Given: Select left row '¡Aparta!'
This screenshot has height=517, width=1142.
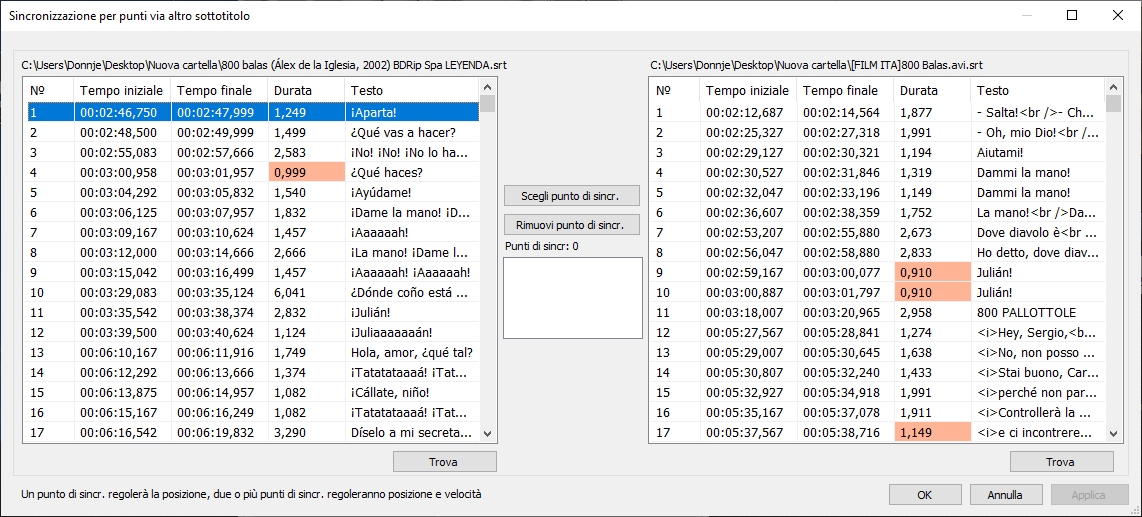Looking at the screenshot, I should (x=252, y=113).
